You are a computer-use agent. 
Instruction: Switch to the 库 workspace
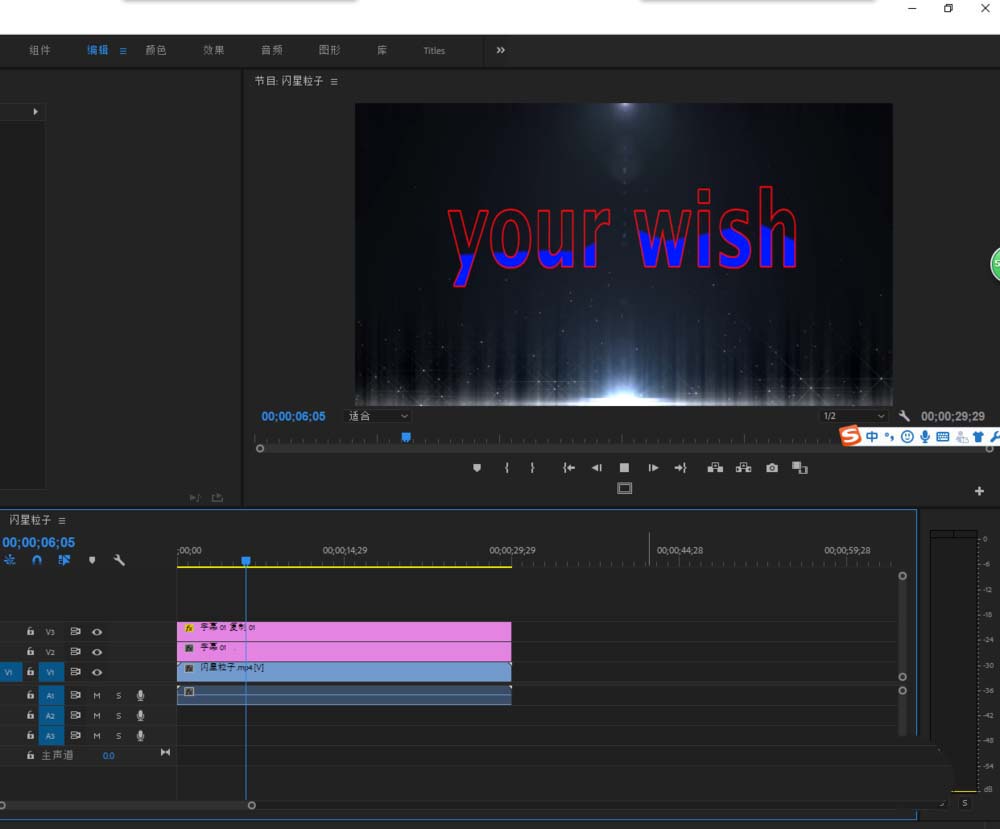click(x=382, y=50)
